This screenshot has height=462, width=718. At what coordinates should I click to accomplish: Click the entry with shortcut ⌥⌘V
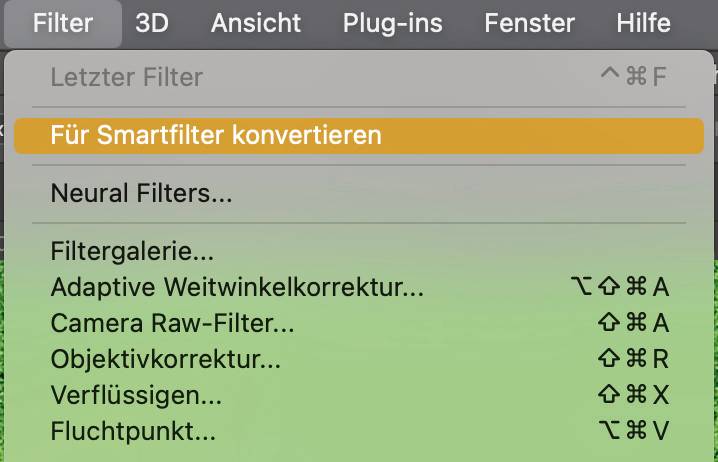359,431
